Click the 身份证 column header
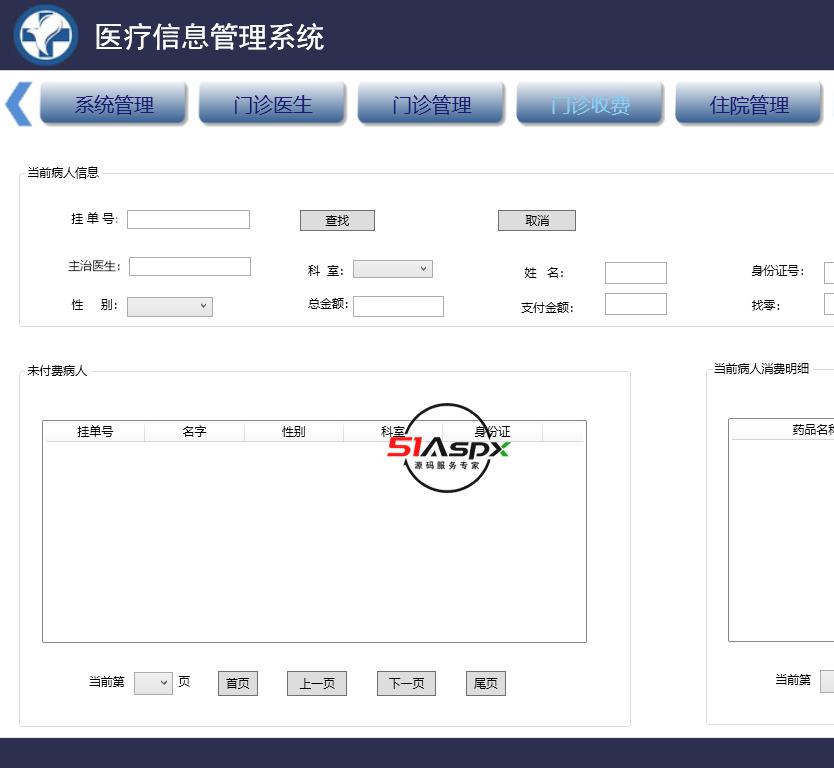This screenshot has height=768, width=834. pos(493,431)
